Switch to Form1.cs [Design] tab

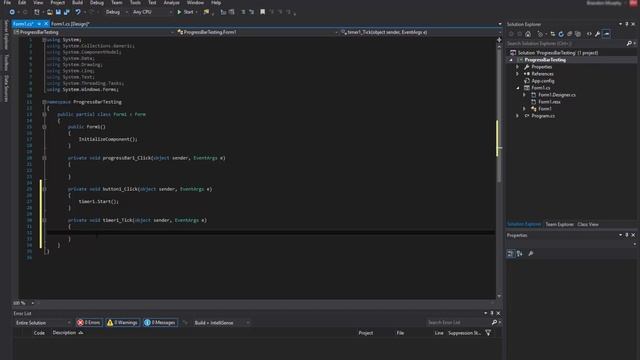(70, 24)
